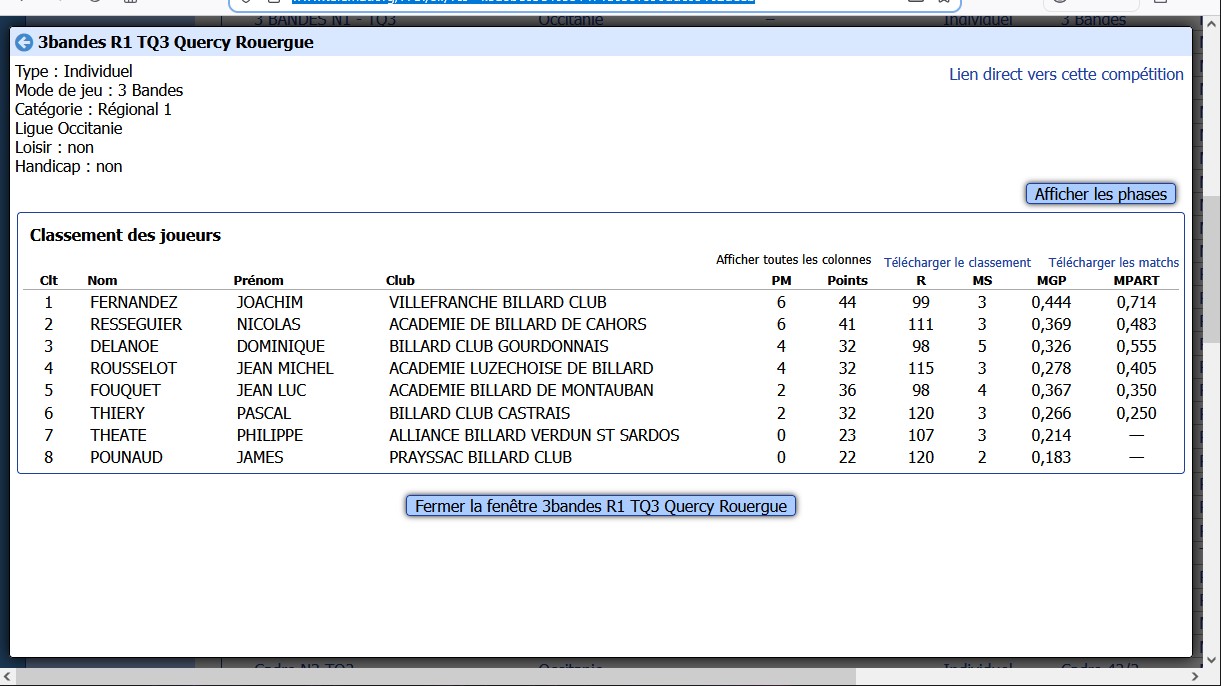Click the blue back arrow beside the title
The height and width of the screenshot is (686, 1224).
coord(24,42)
